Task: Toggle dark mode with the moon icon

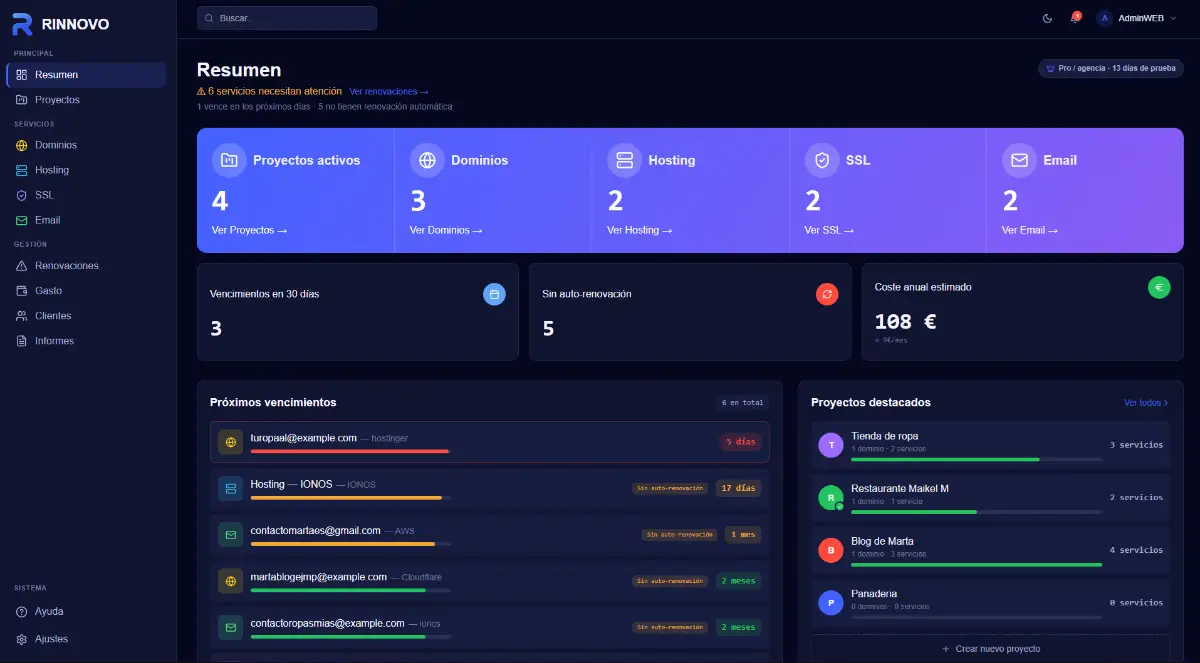Action: [x=1047, y=18]
